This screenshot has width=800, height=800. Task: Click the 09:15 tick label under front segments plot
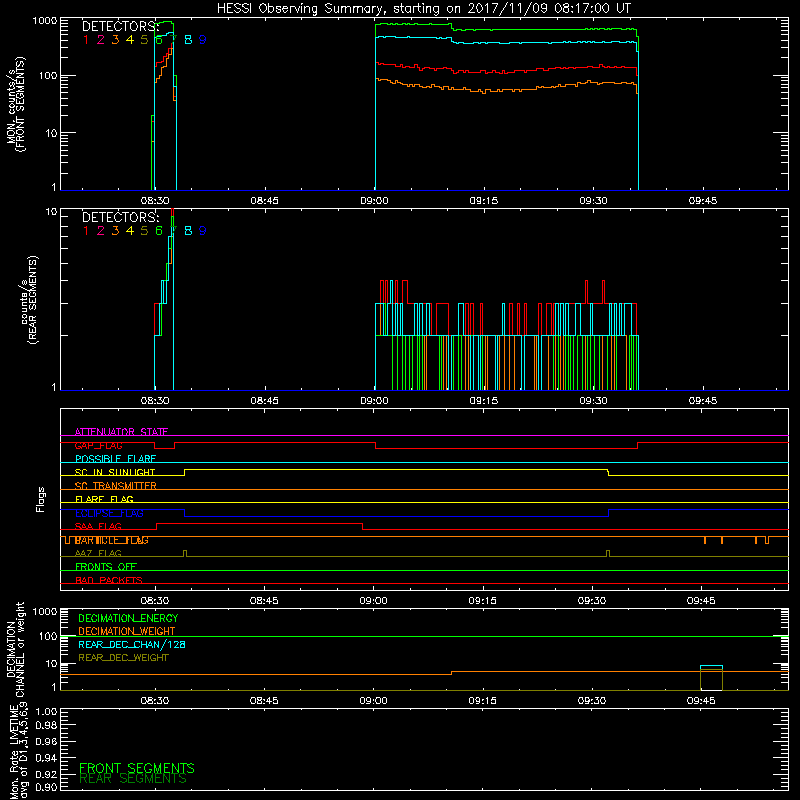(x=484, y=201)
